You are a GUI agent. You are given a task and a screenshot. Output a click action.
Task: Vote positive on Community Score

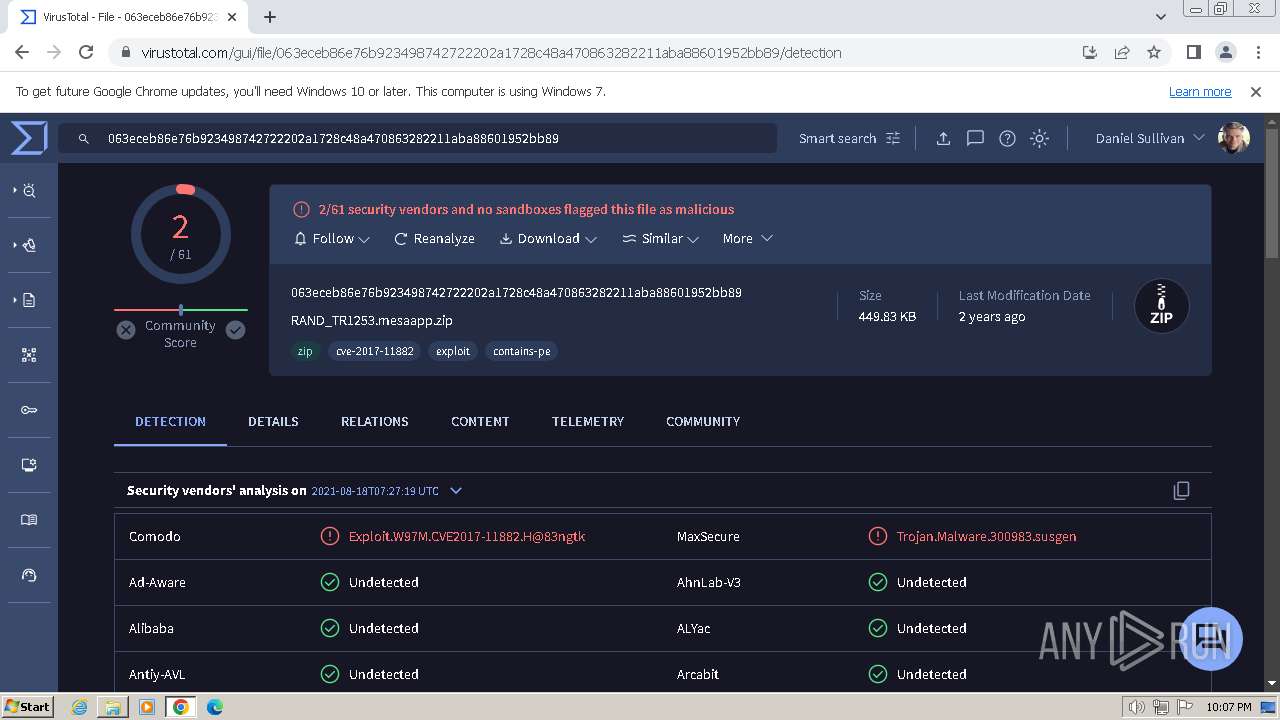(235, 330)
